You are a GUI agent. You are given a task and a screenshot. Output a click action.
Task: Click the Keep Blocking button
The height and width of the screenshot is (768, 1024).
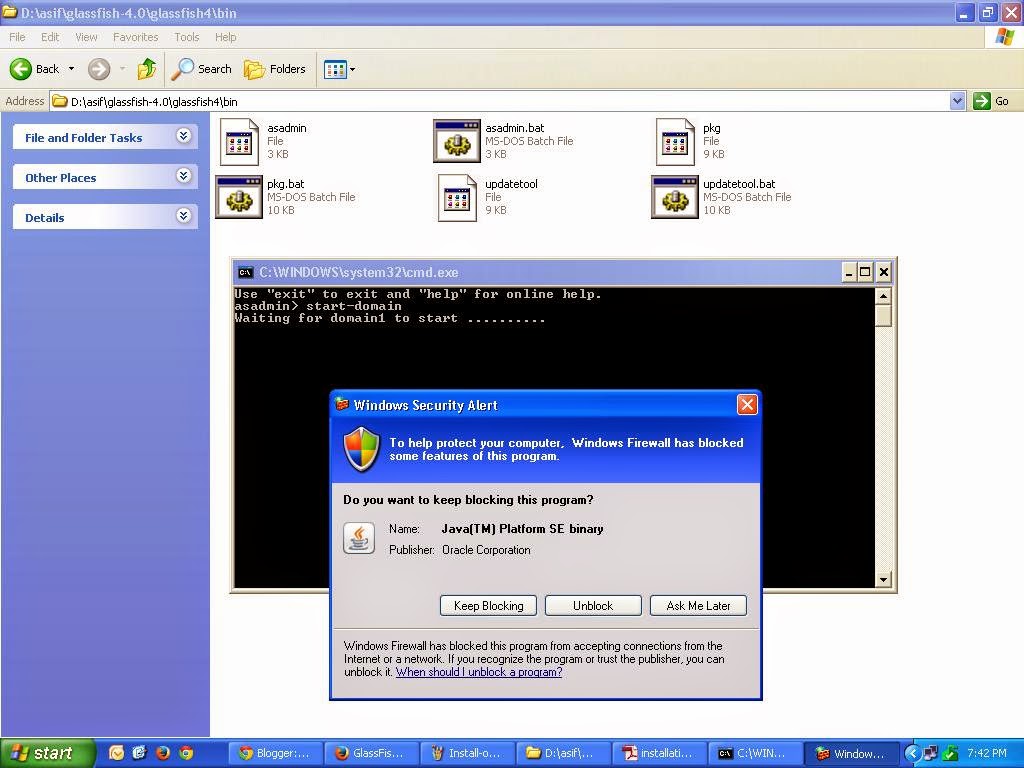point(488,605)
